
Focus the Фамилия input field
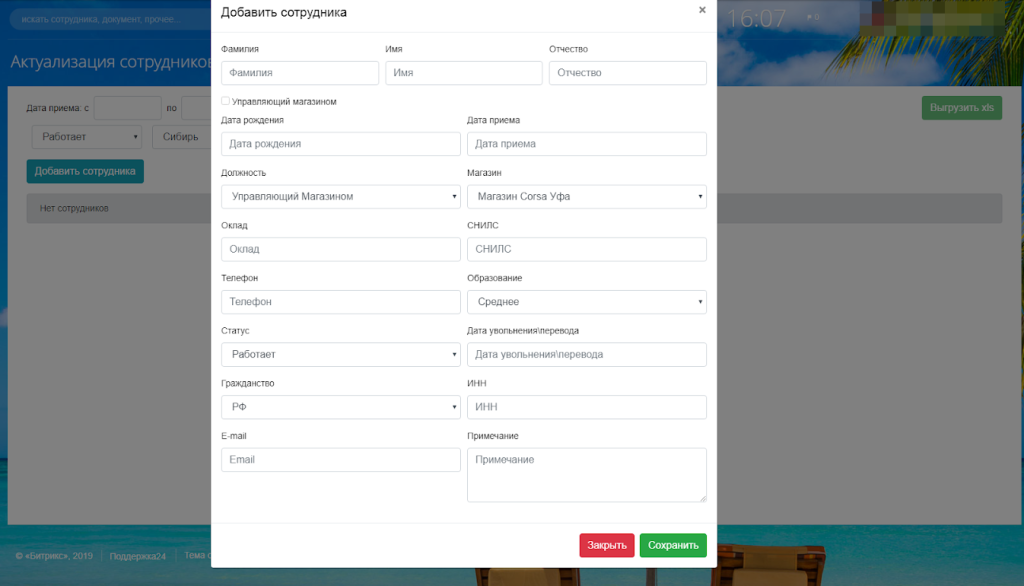coord(300,73)
